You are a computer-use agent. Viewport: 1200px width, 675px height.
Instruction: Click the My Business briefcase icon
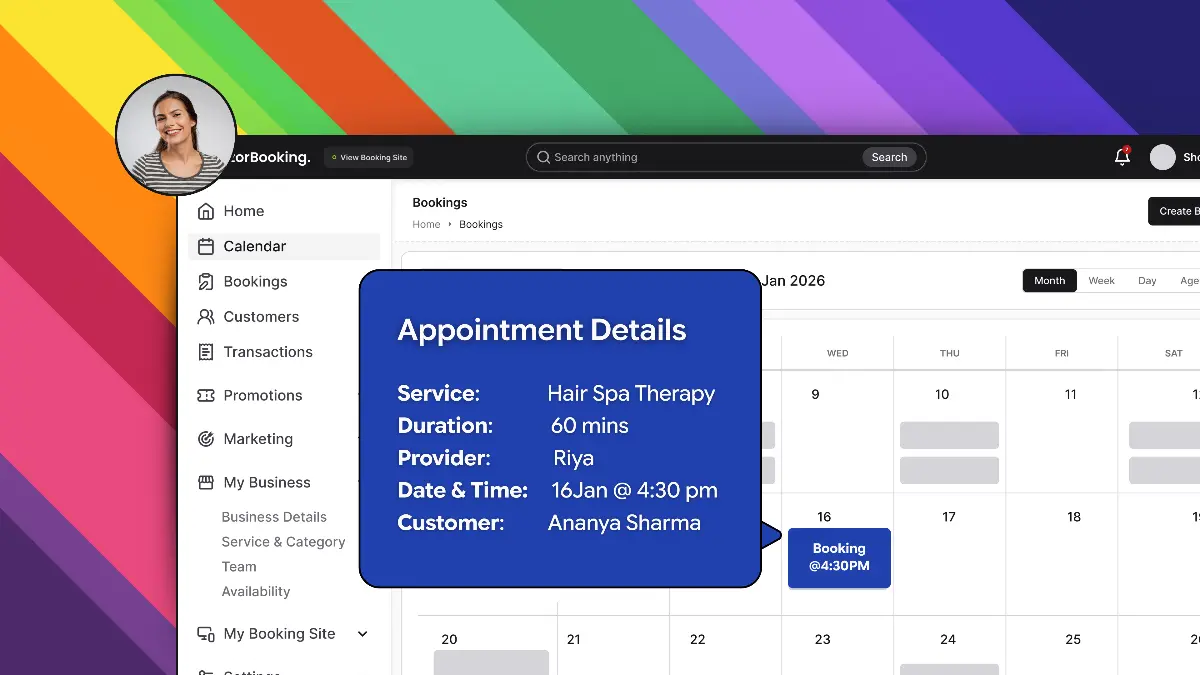[x=207, y=482]
